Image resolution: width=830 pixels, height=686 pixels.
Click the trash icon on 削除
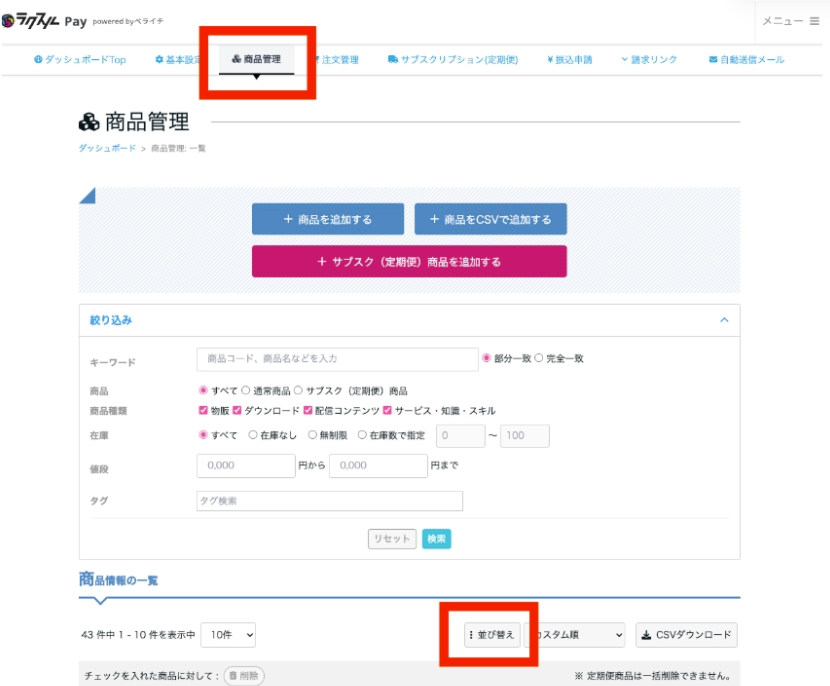[233, 675]
